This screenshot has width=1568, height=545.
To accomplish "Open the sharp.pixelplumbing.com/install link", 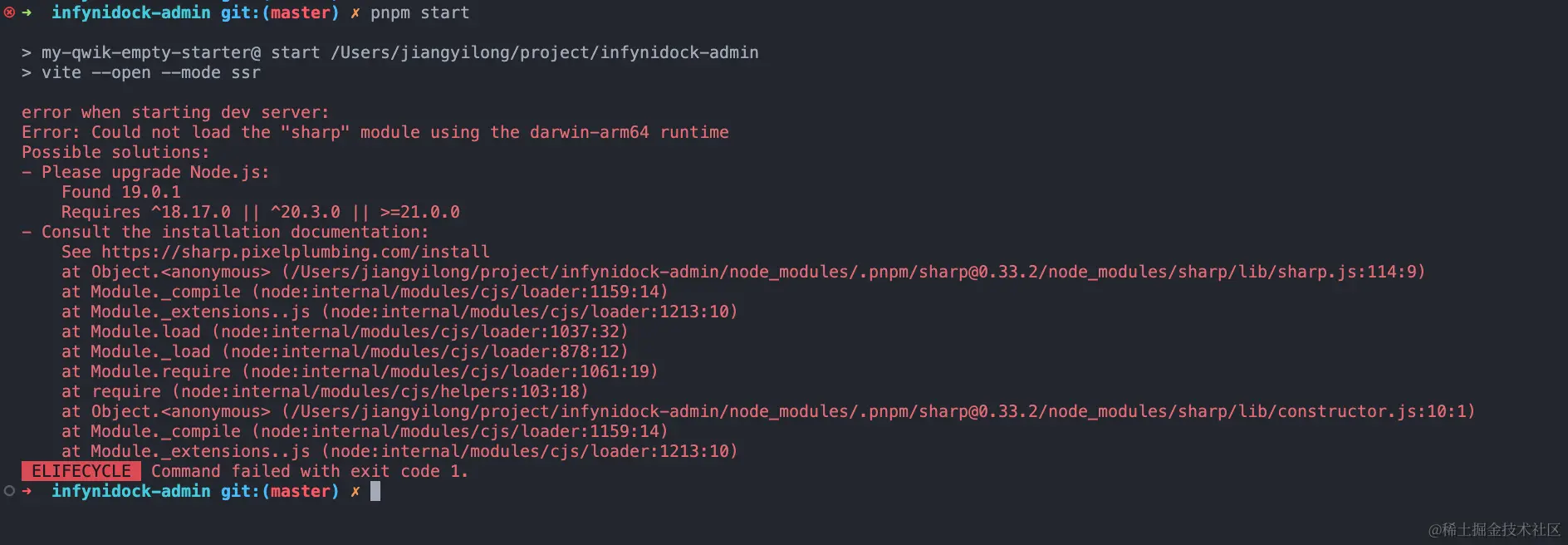I will [x=296, y=252].
